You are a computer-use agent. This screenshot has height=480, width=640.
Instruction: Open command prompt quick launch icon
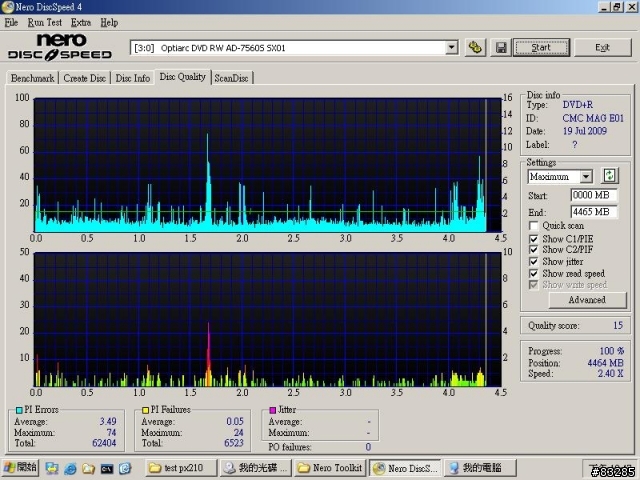point(107,468)
